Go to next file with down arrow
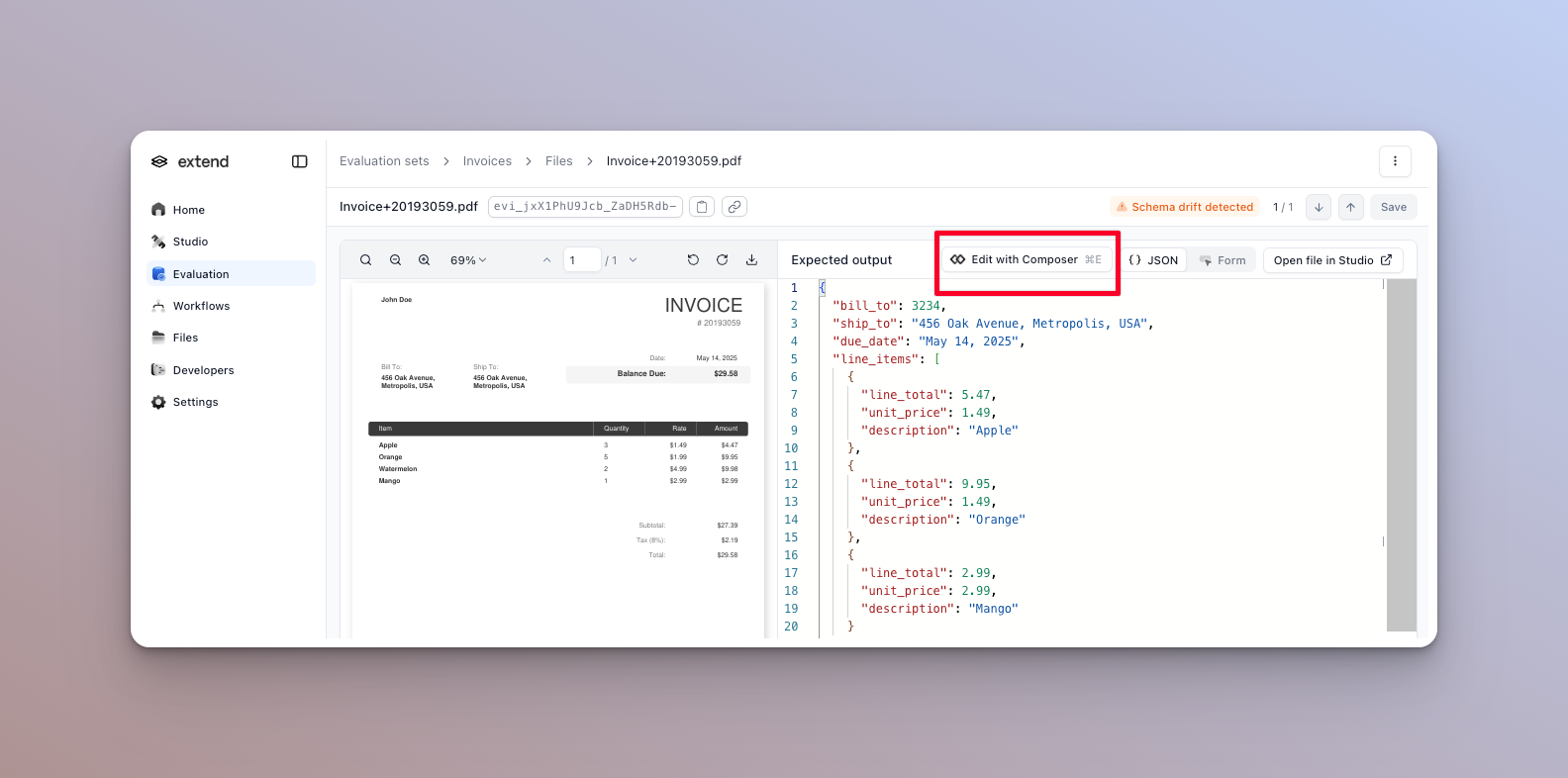This screenshot has width=1568, height=778. tap(1319, 207)
